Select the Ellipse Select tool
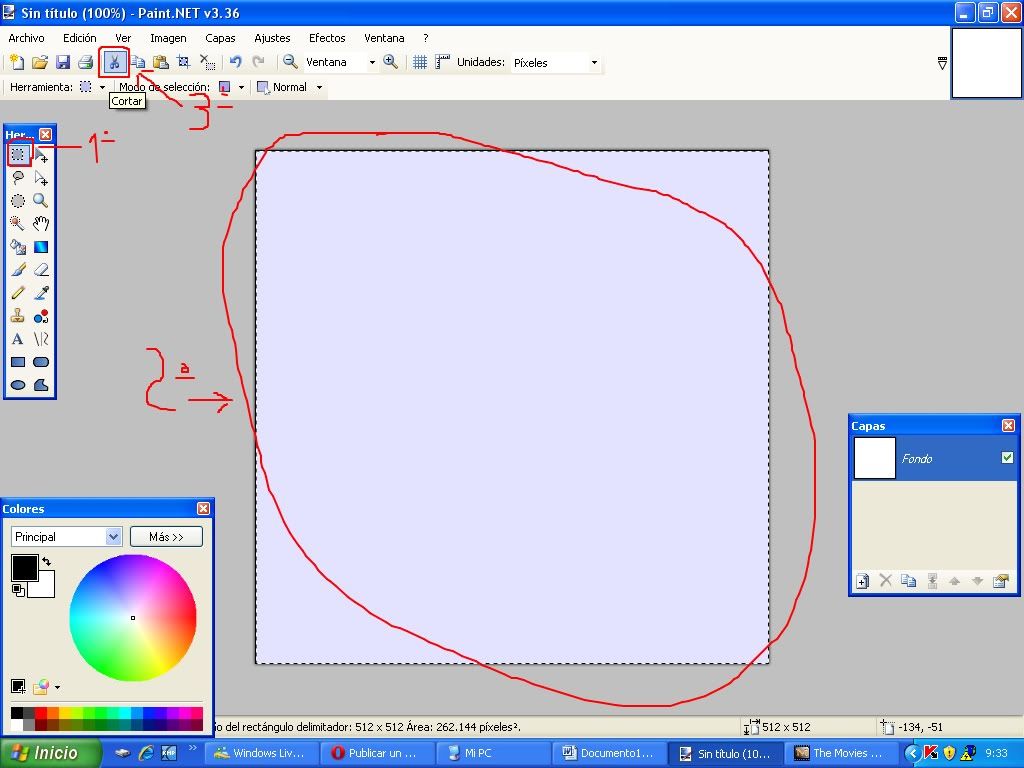1024x768 pixels. 18,200
